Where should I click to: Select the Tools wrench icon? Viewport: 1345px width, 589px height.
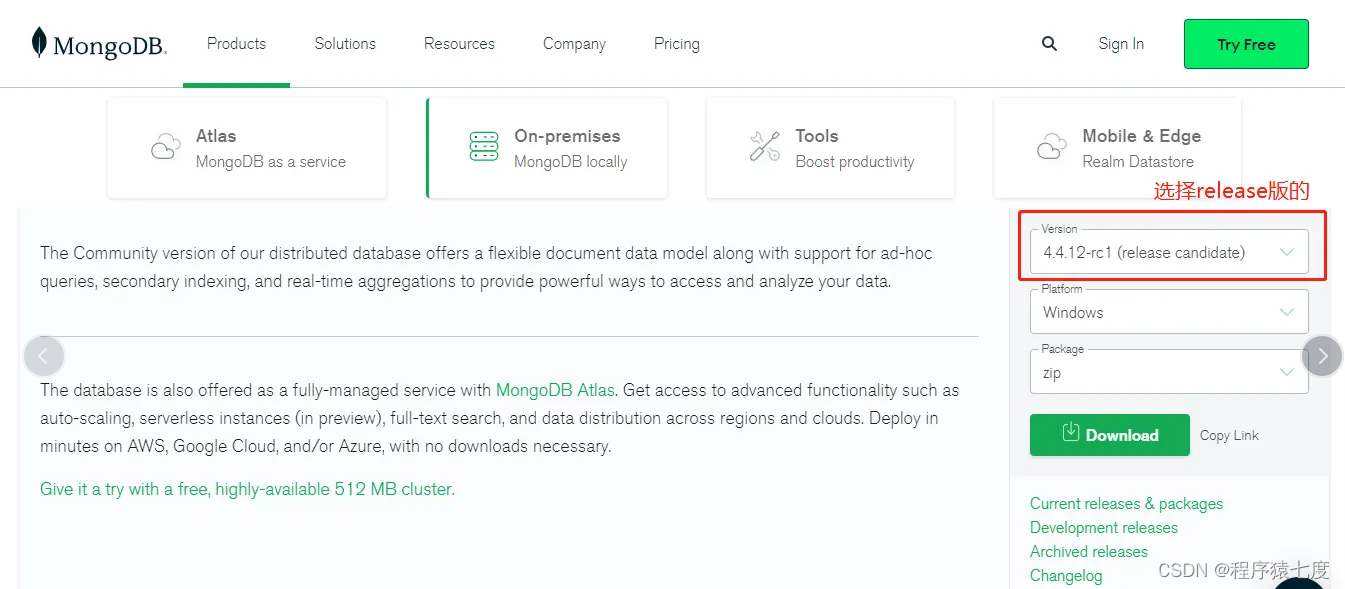764,146
